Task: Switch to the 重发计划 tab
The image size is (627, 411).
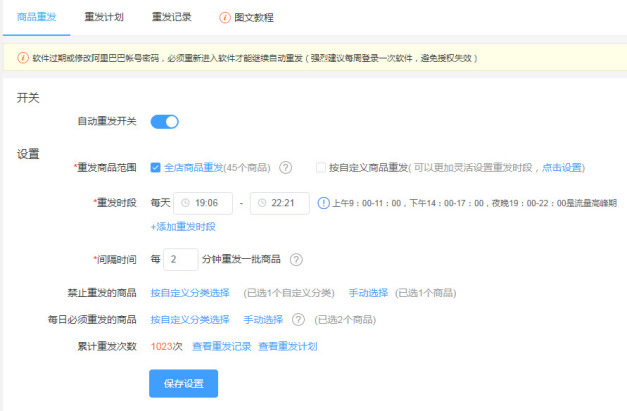Action: click(104, 17)
